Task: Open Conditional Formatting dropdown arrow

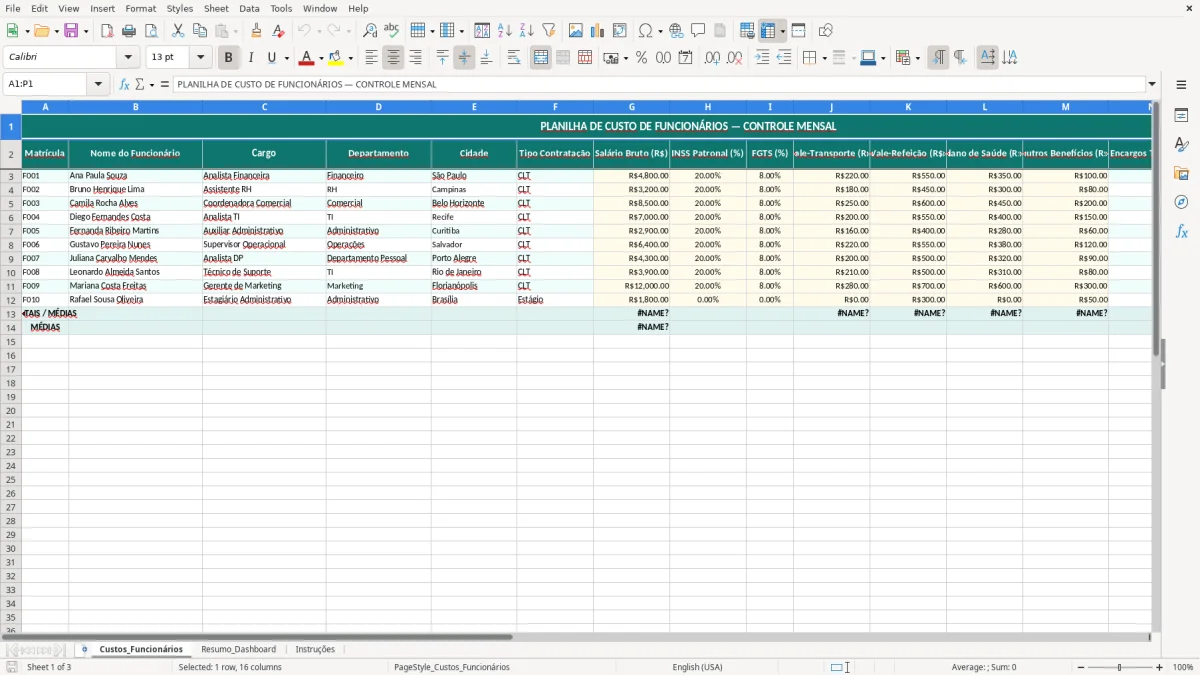Action: tap(917, 58)
